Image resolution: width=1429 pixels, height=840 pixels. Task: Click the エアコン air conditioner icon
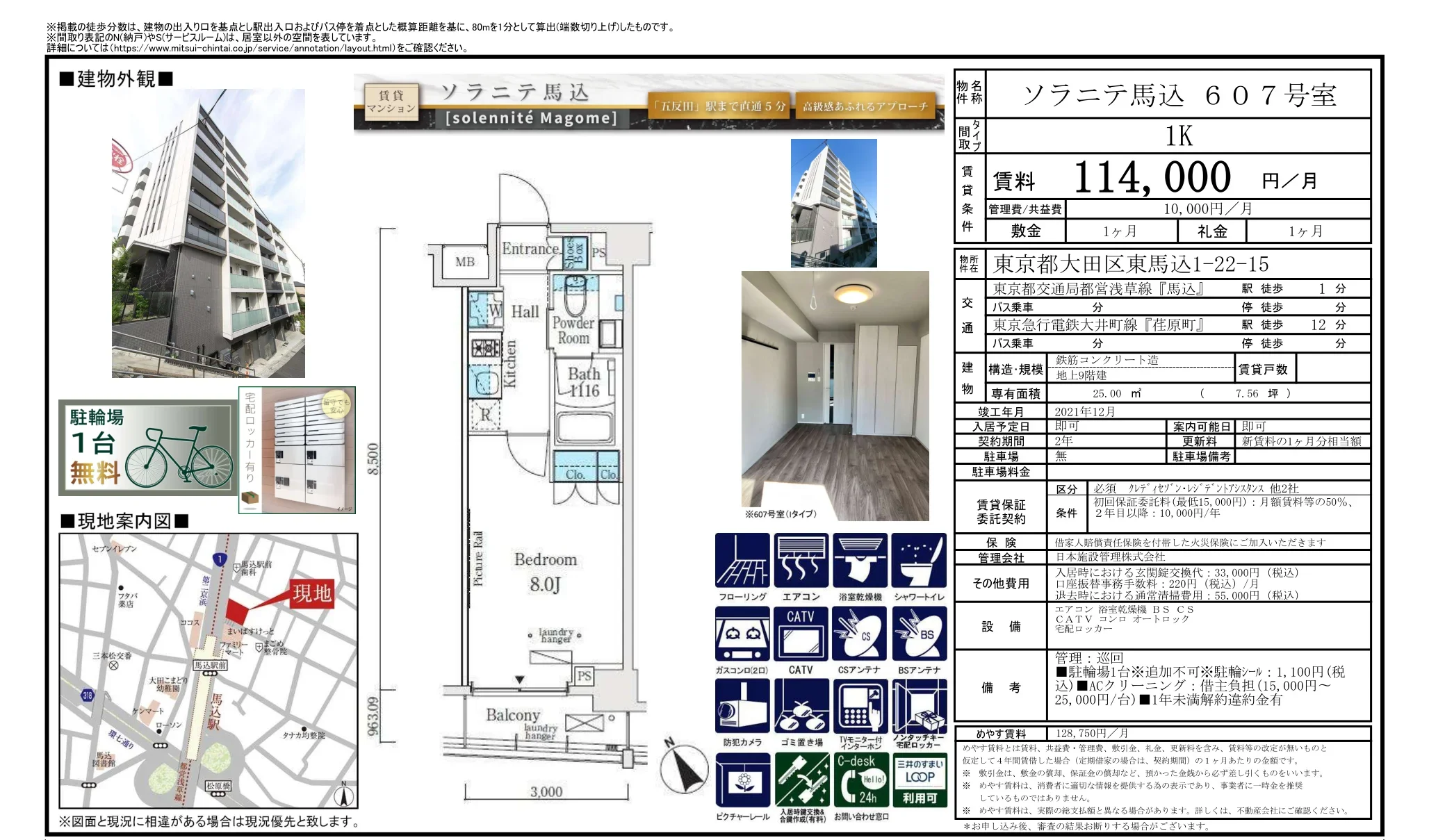[801, 560]
